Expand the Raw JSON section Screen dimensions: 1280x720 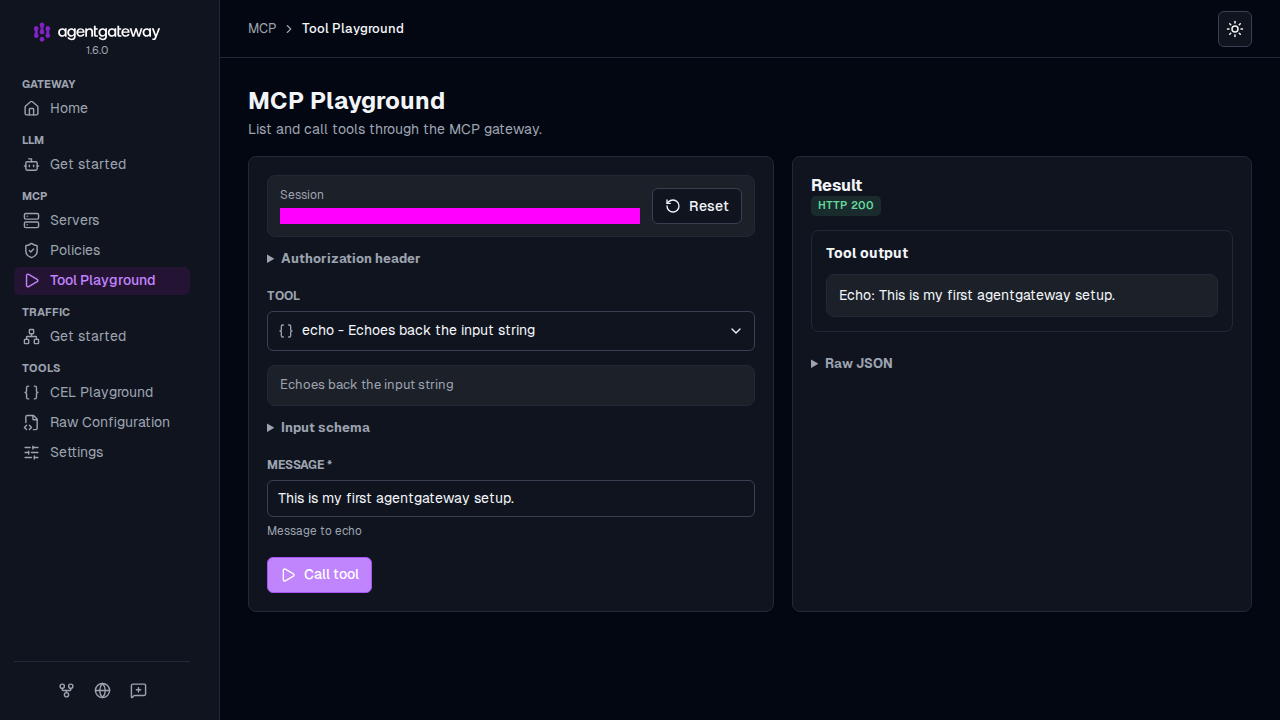pyautogui.click(x=852, y=363)
